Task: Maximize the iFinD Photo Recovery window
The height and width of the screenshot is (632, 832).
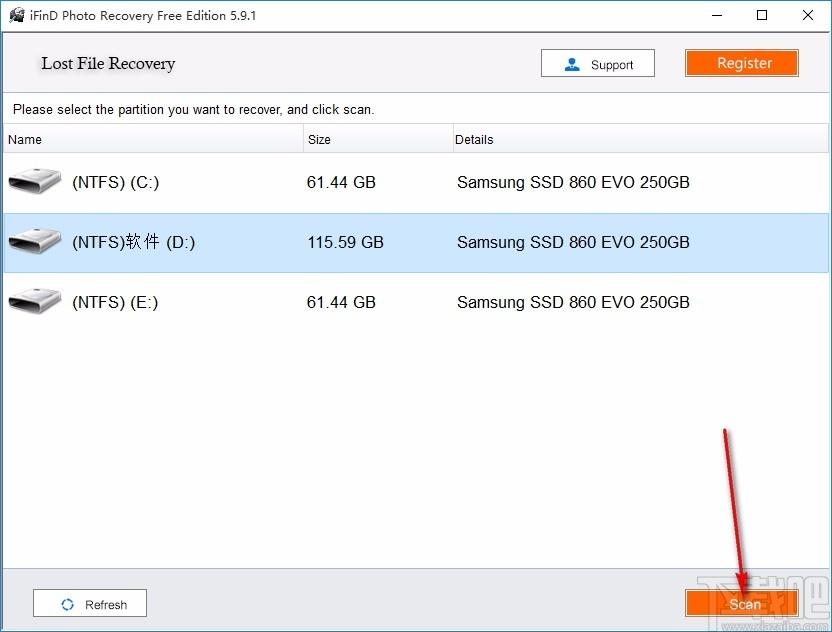Action: [762, 15]
